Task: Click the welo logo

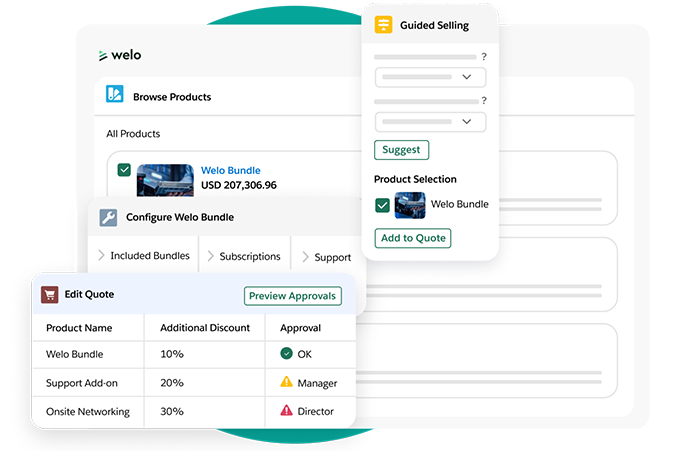Action: (x=120, y=55)
